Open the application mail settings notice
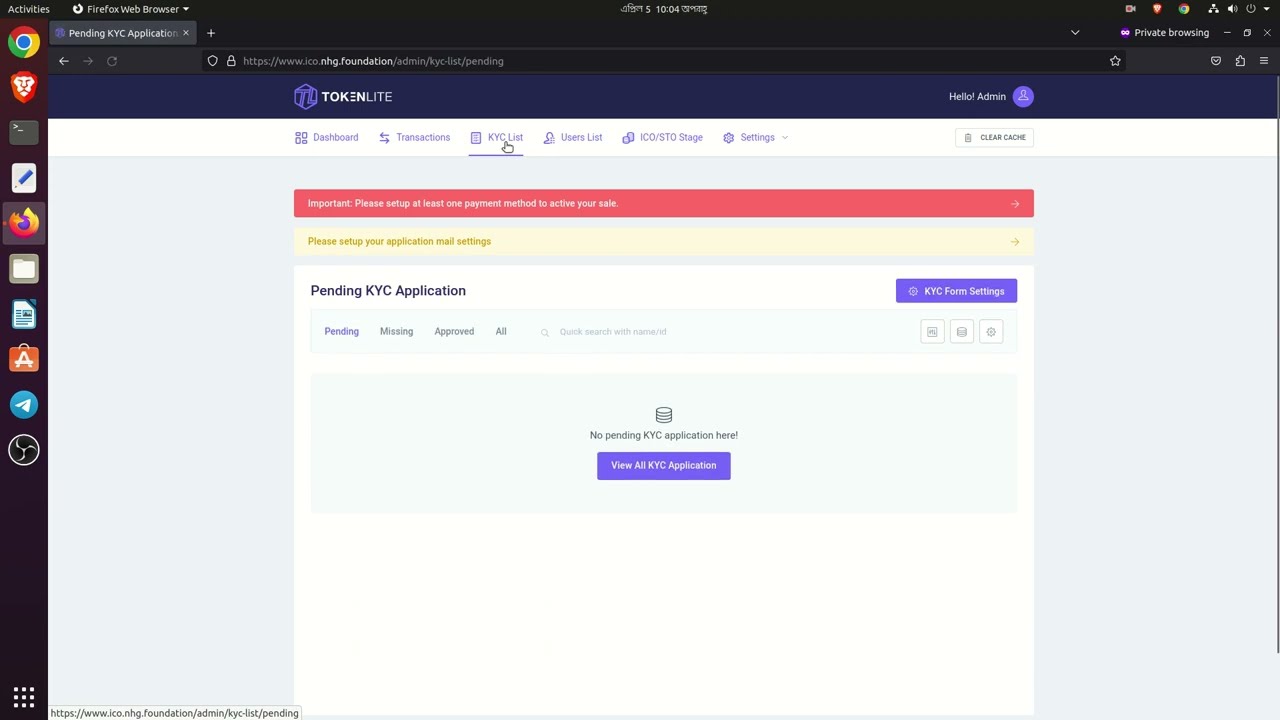Image resolution: width=1280 pixels, height=720 pixels. coord(664,241)
